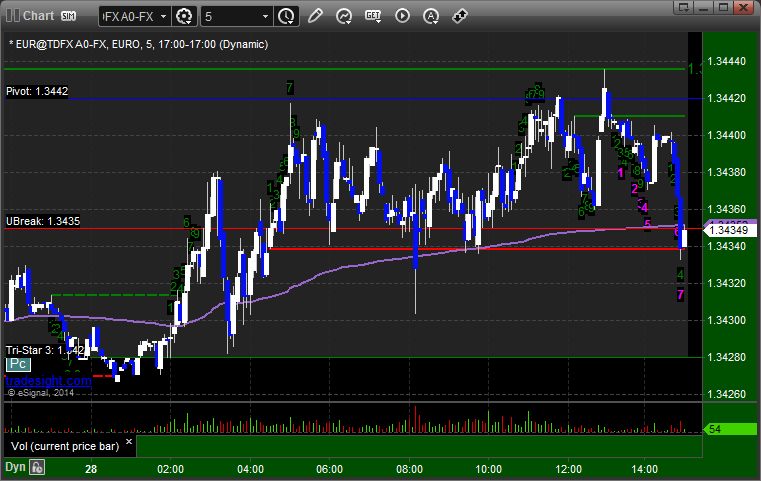This screenshot has width=761, height=481.
Task: Click the 1.34360 price axis label
Action: click(727, 209)
